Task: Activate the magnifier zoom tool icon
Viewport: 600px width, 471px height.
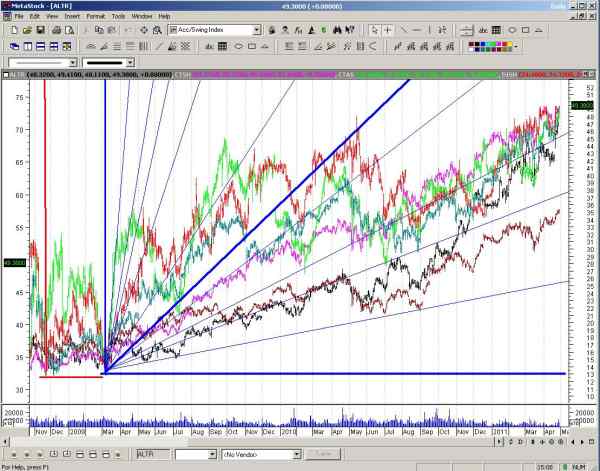Action: point(157,30)
